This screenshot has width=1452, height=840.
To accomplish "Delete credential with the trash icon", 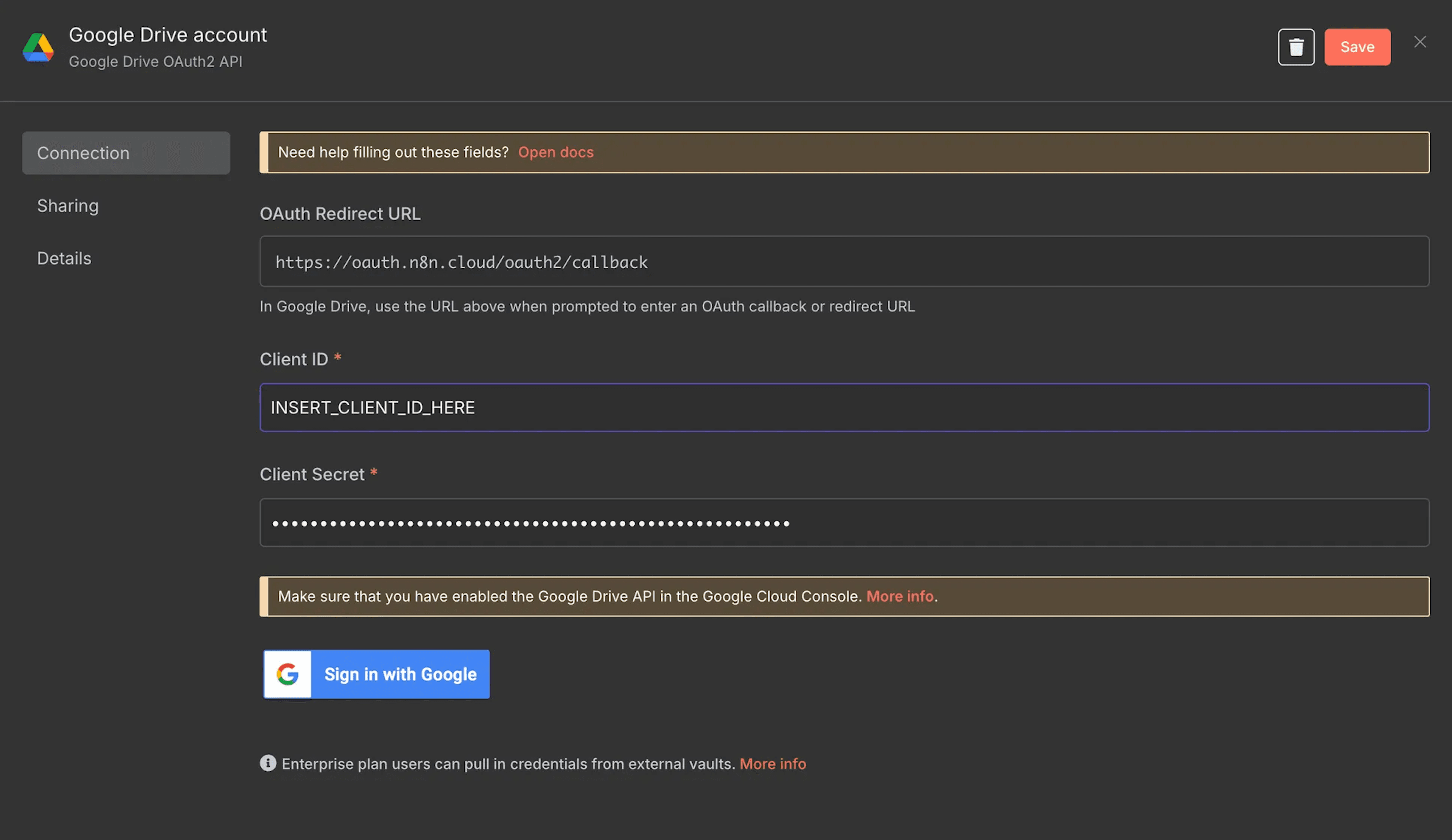I will (x=1296, y=47).
